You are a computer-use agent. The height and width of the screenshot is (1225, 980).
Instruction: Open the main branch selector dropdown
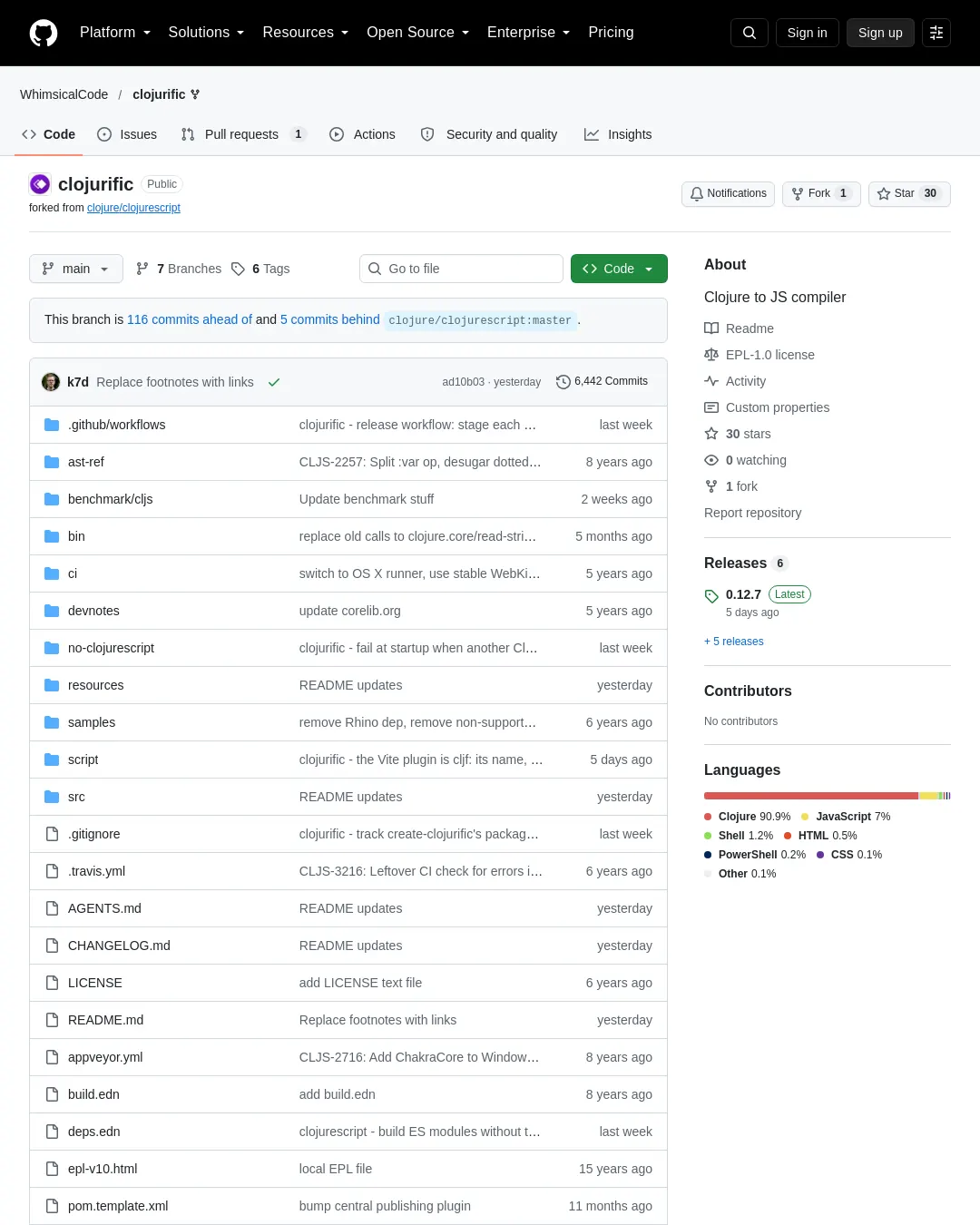click(x=76, y=269)
